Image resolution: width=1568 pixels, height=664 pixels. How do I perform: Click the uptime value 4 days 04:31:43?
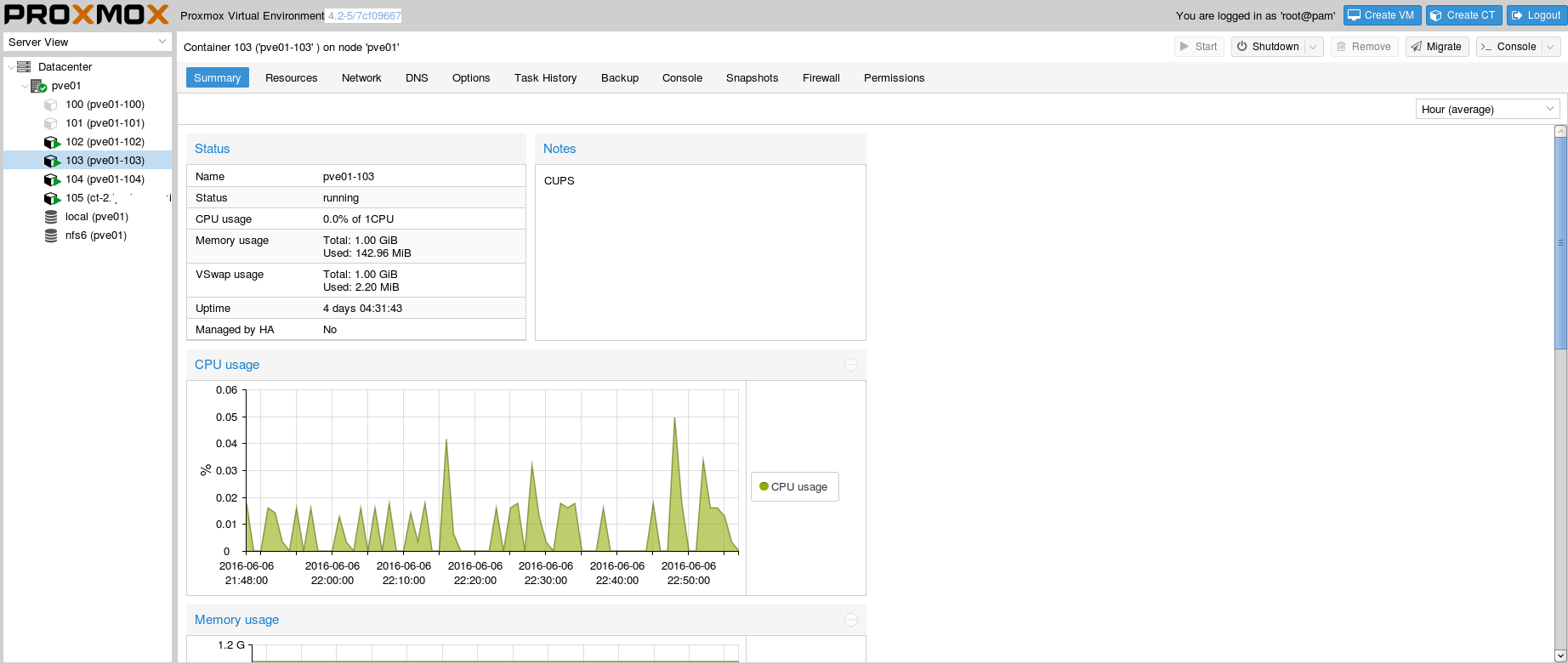pos(362,309)
